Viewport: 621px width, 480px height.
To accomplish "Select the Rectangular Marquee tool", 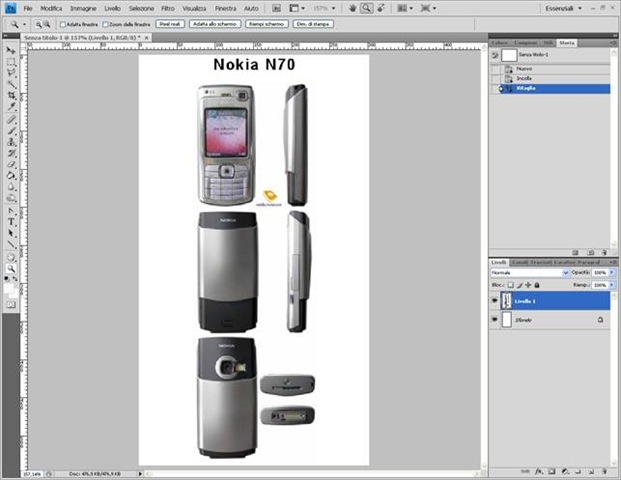I will 11,62.
